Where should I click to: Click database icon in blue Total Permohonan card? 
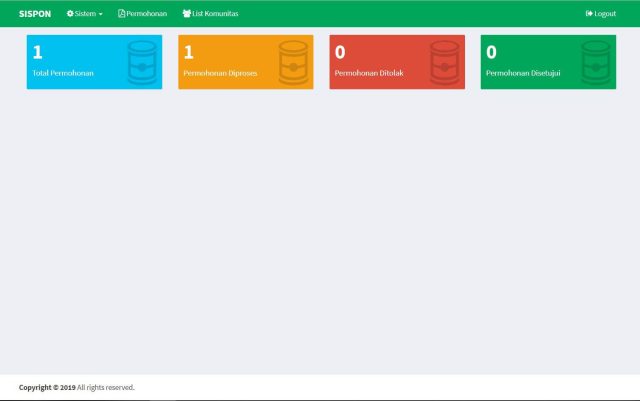(x=143, y=62)
